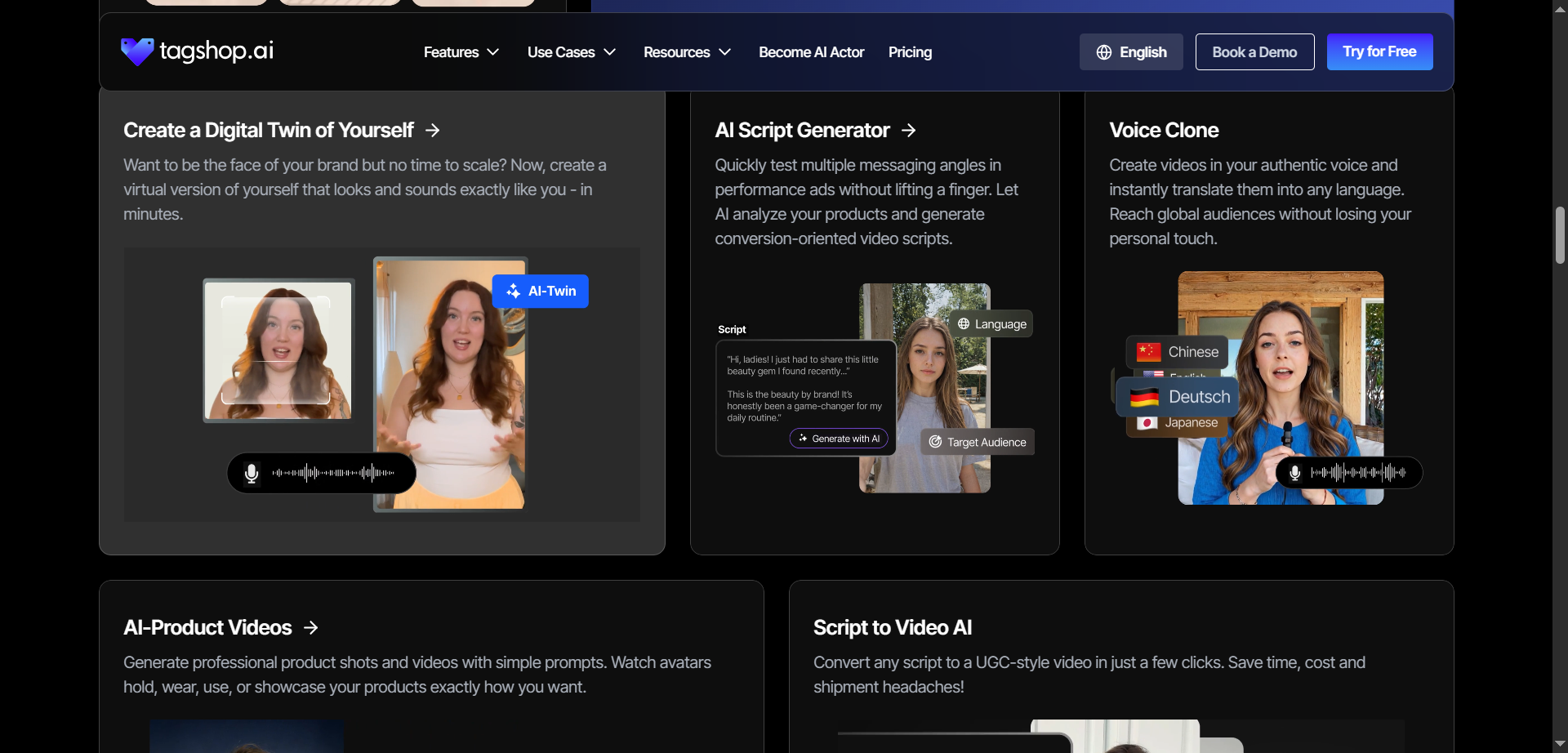Click the Generate with AI field in the script panel
This screenshot has height=753, width=1568.
point(839,438)
